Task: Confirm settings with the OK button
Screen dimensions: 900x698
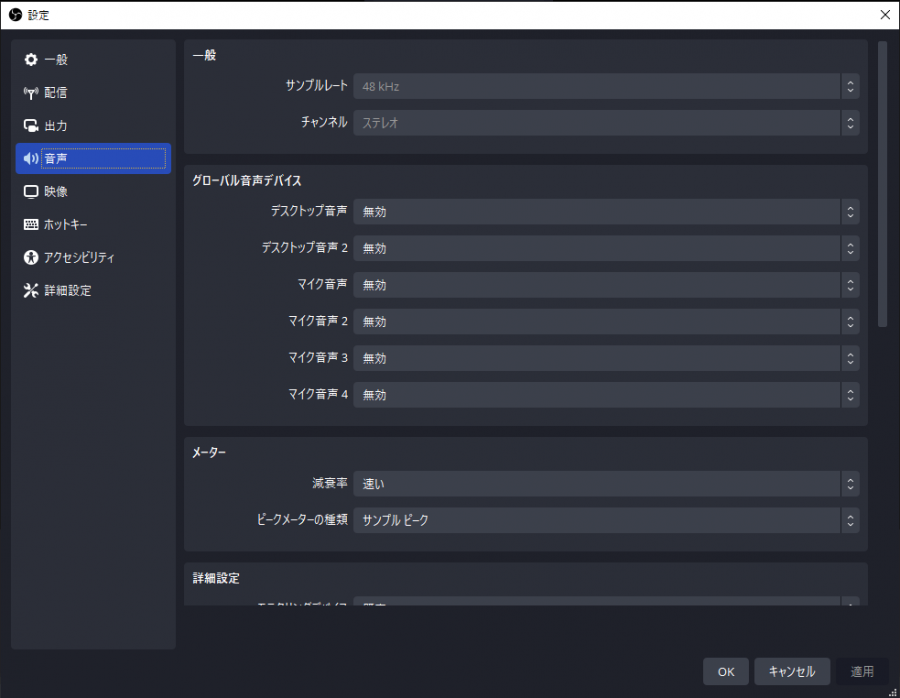Action: pyautogui.click(x=725, y=671)
